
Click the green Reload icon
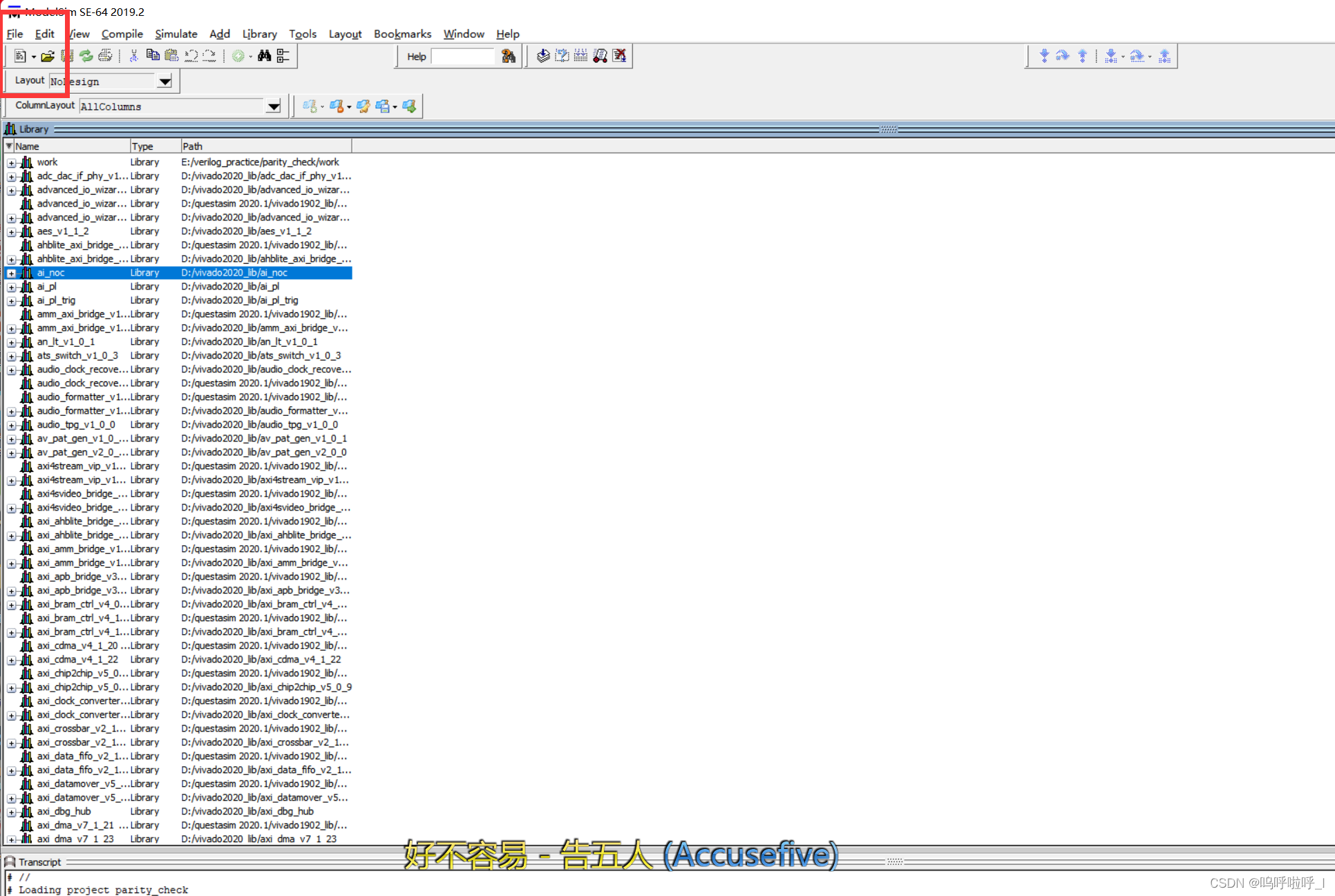click(x=86, y=56)
